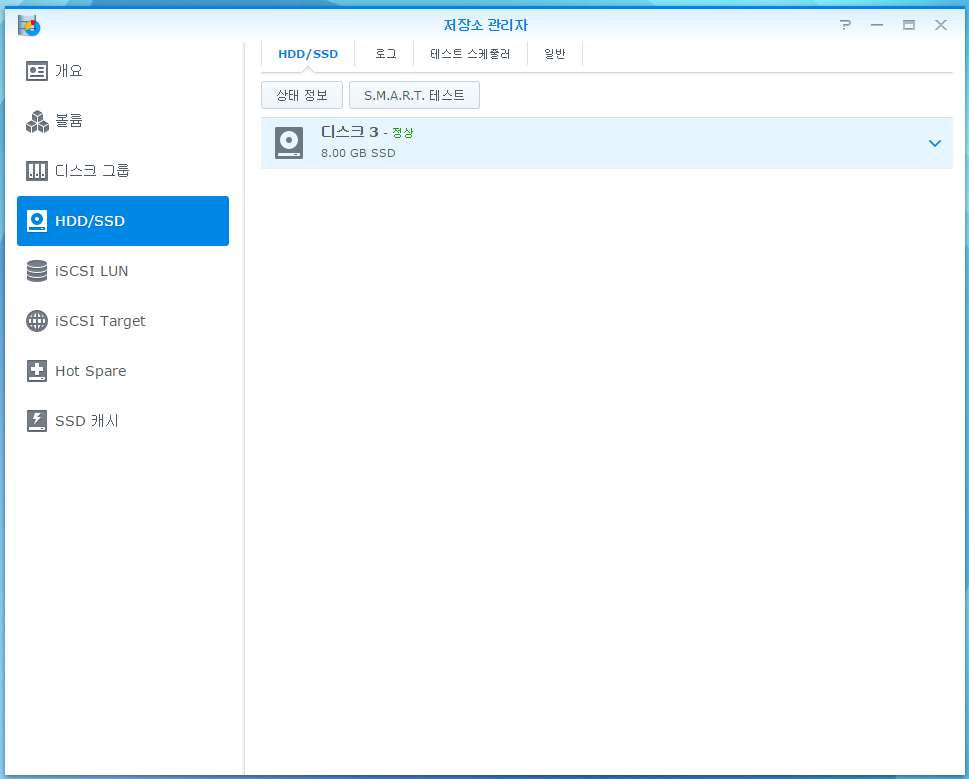The width and height of the screenshot is (969, 779).
Task: Select the 디스크 3 name text
Action: (x=350, y=132)
